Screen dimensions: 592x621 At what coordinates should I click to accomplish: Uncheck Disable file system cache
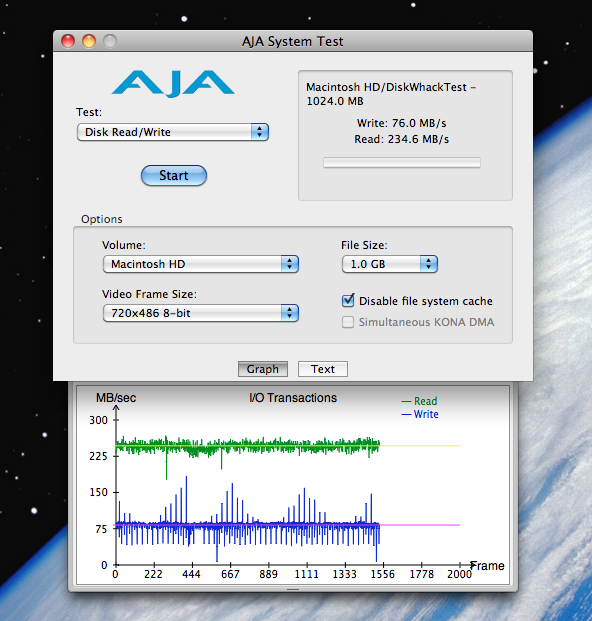click(x=348, y=301)
